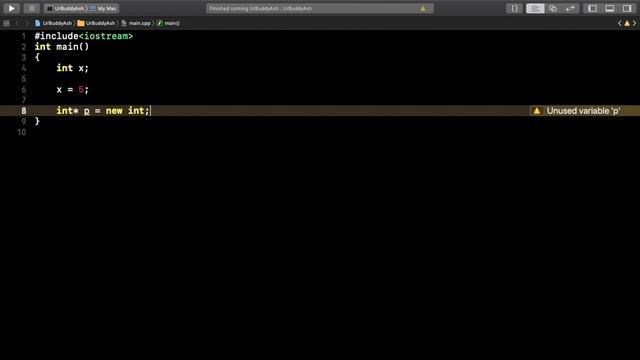The image size is (640, 360).
Task: Go back in the editor history
Action: pos(17,23)
